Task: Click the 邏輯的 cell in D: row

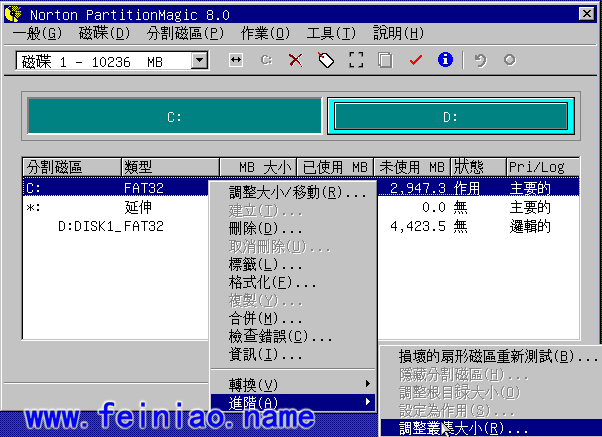Action: 530,226
